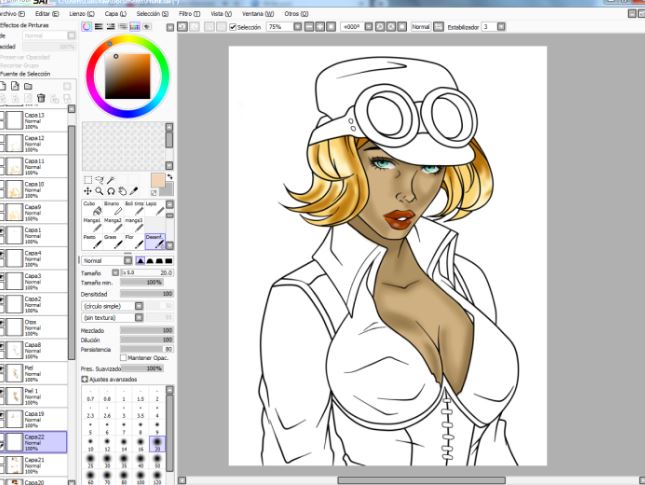
Task: Select the flat hardest brush edge shape
Action: [x=169, y=261]
